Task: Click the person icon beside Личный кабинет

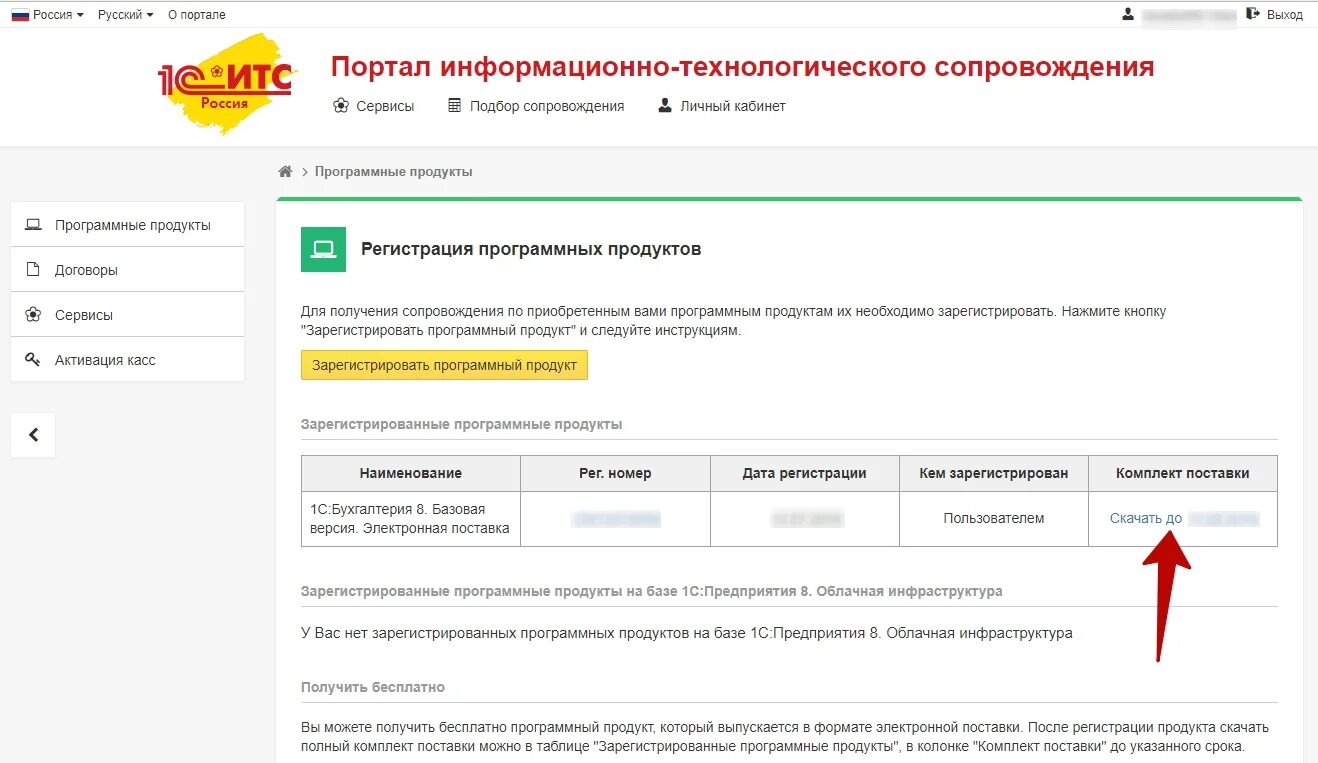Action: [665, 105]
